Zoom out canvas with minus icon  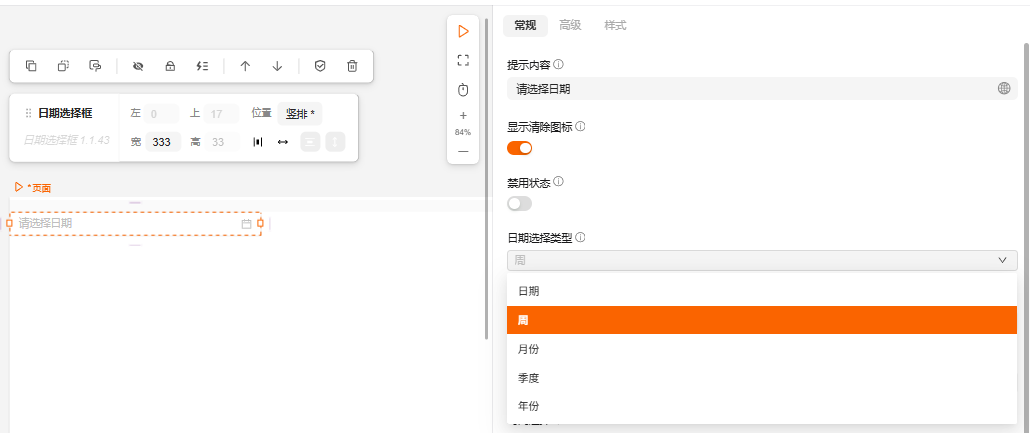[x=463, y=151]
